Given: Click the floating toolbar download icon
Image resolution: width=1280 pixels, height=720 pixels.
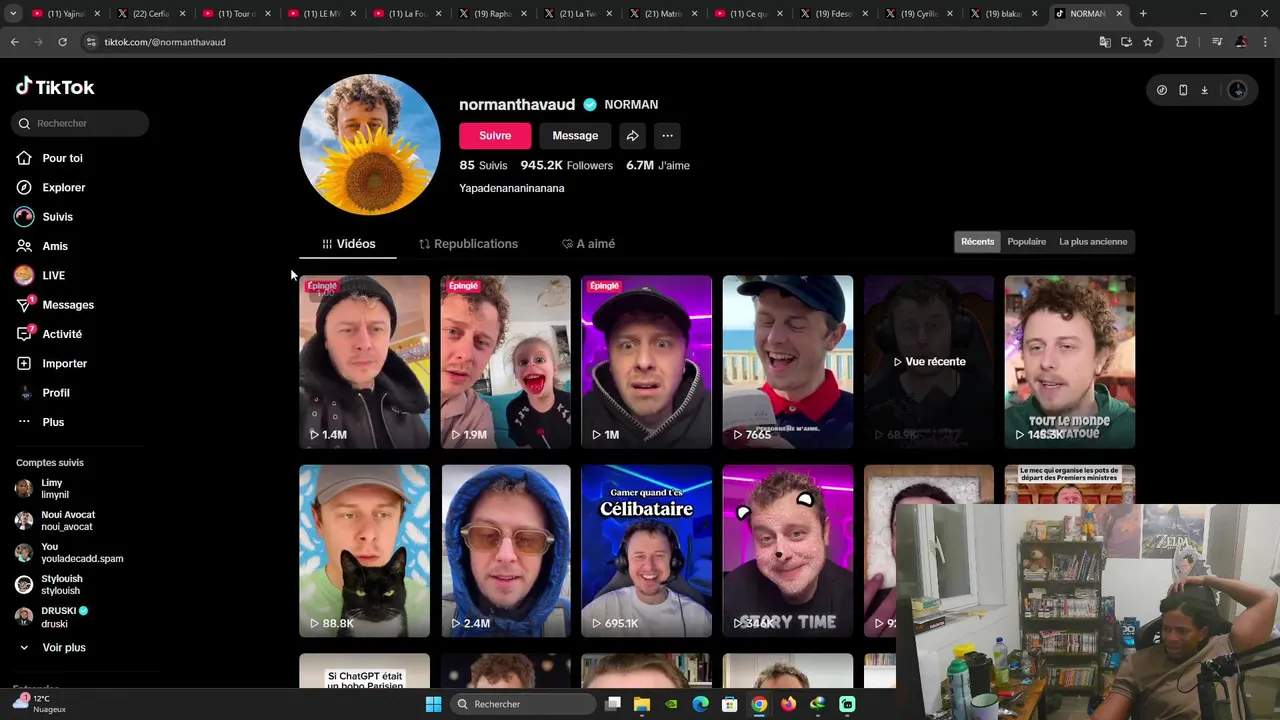Looking at the screenshot, I should point(1204,90).
